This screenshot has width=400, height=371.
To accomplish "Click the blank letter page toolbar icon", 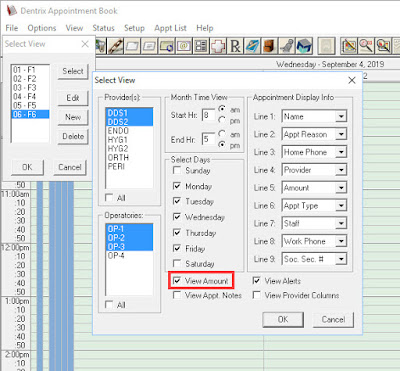I will coord(132,46).
